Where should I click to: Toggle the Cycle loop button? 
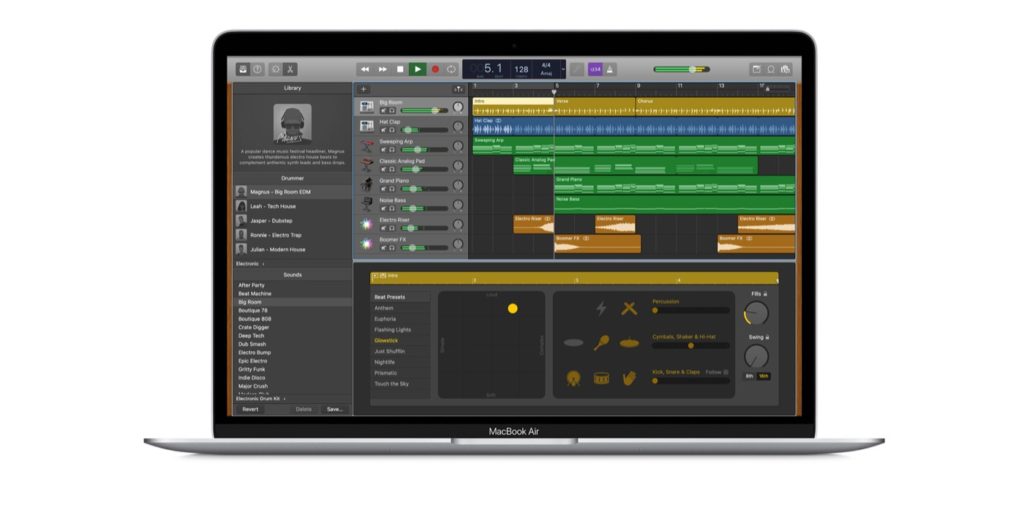coord(451,69)
